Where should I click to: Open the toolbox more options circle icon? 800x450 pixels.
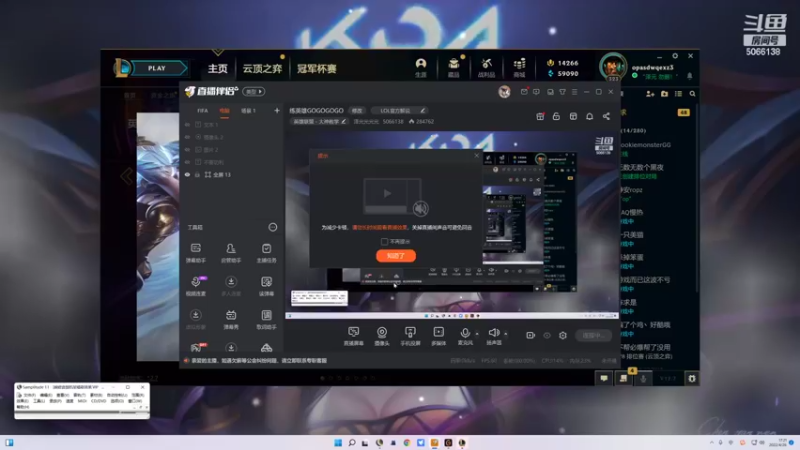273,227
